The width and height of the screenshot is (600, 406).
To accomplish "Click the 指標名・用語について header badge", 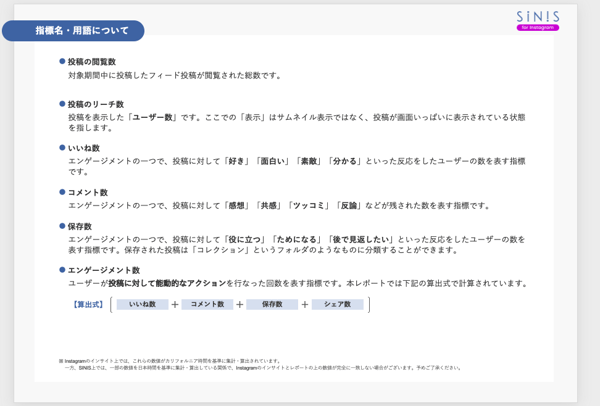I will (73, 31).
